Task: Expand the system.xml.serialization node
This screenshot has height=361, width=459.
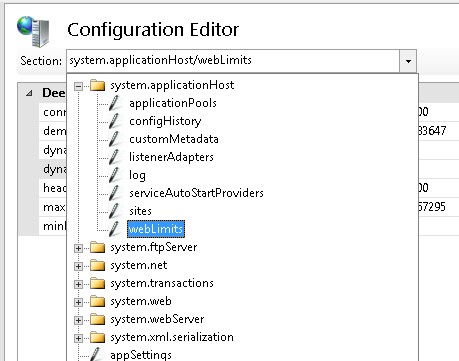Action: [x=78, y=338]
